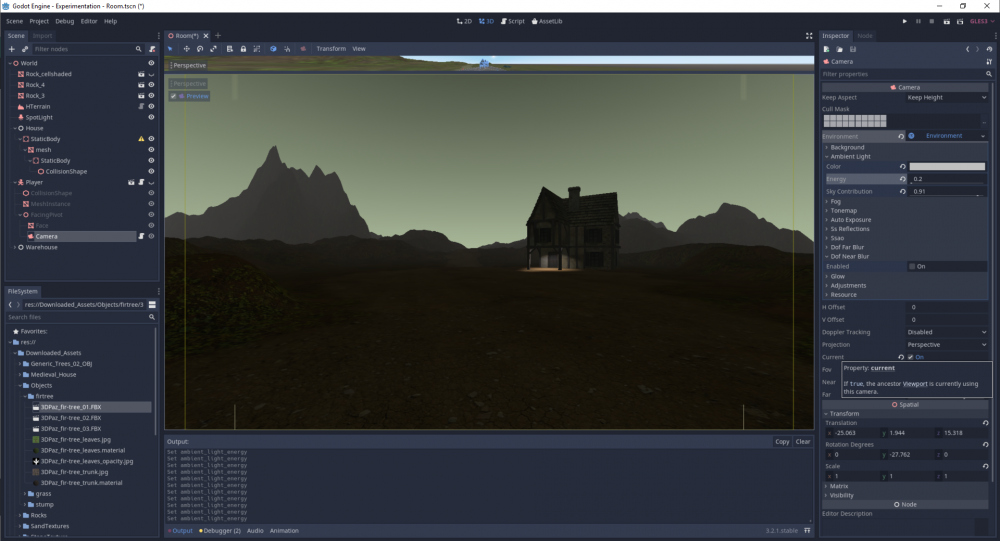Open the Debug menu

64,21
